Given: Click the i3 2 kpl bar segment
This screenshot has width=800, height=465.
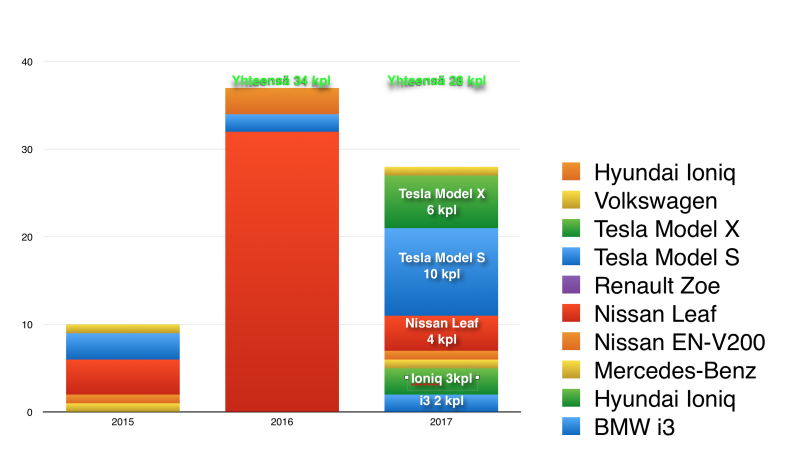Looking at the screenshot, I should [441, 402].
